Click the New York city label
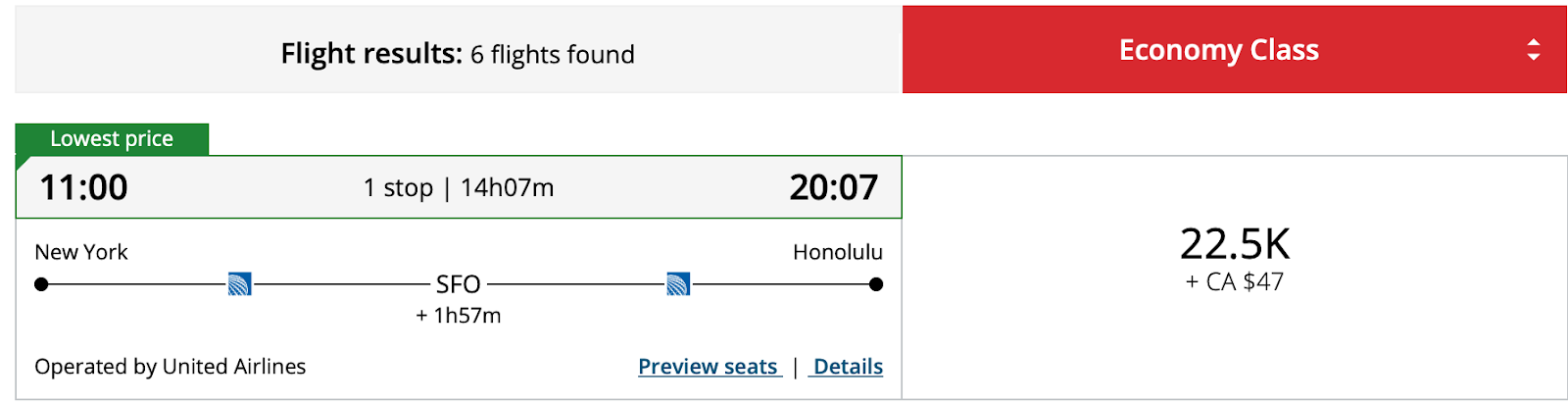The height and width of the screenshot is (403, 1568). pyautogui.click(x=81, y=252)
